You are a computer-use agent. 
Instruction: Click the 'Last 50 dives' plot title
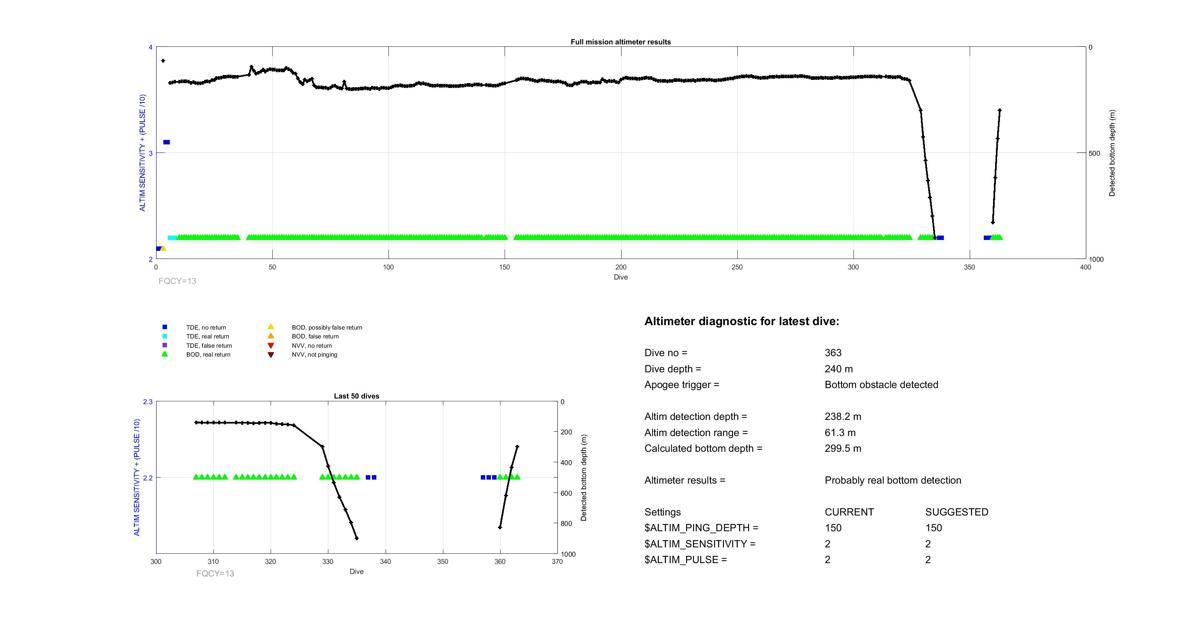(357, 396)
